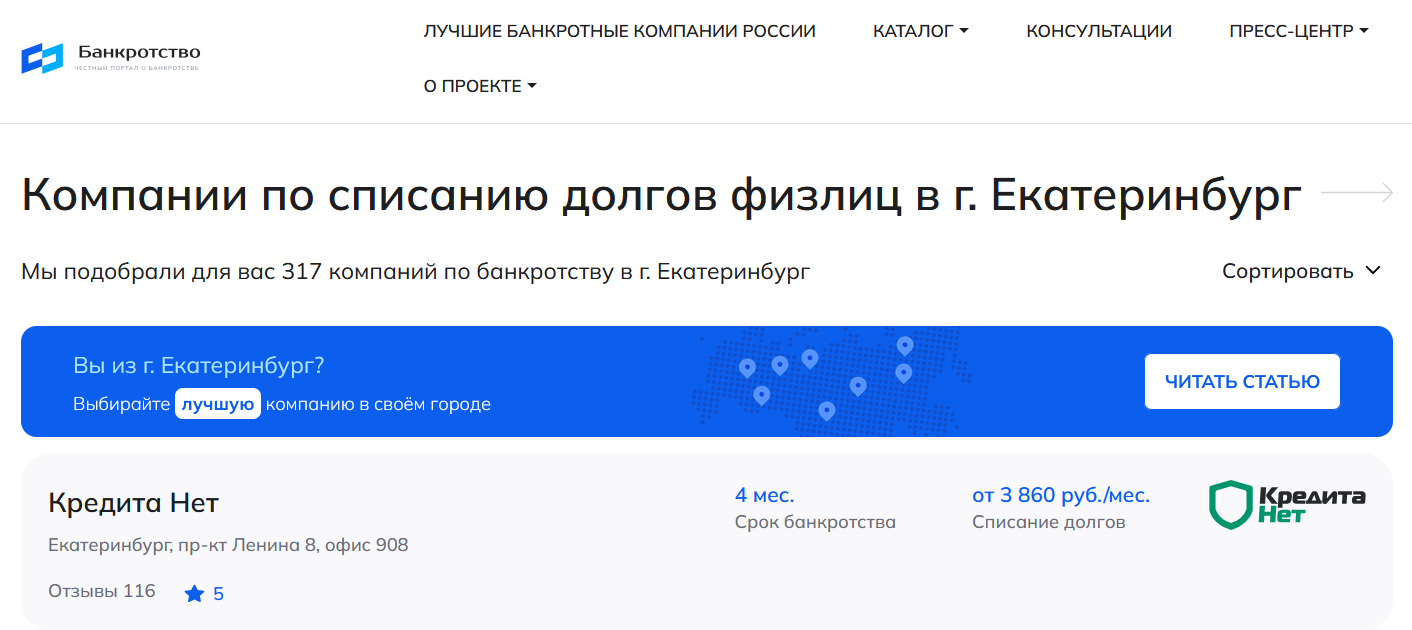Click the Отзывы 116 reviews link

coord(102,591)
